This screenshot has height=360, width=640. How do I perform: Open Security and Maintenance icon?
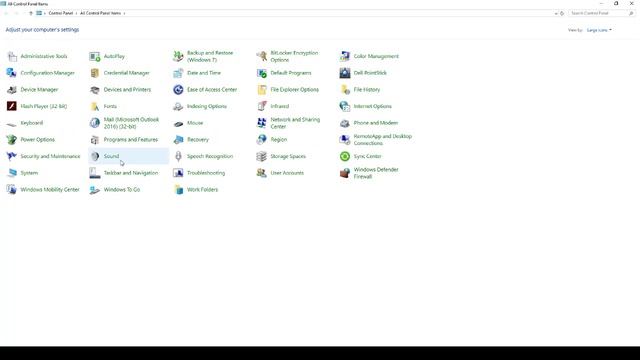tap(12, 156)
